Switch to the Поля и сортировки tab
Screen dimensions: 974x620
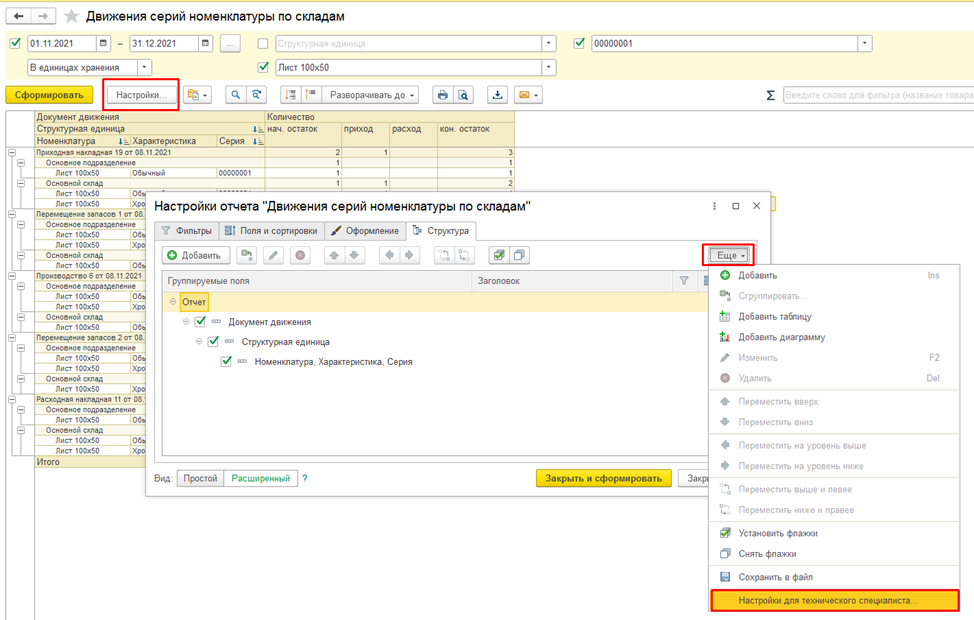tap(271, 230)
